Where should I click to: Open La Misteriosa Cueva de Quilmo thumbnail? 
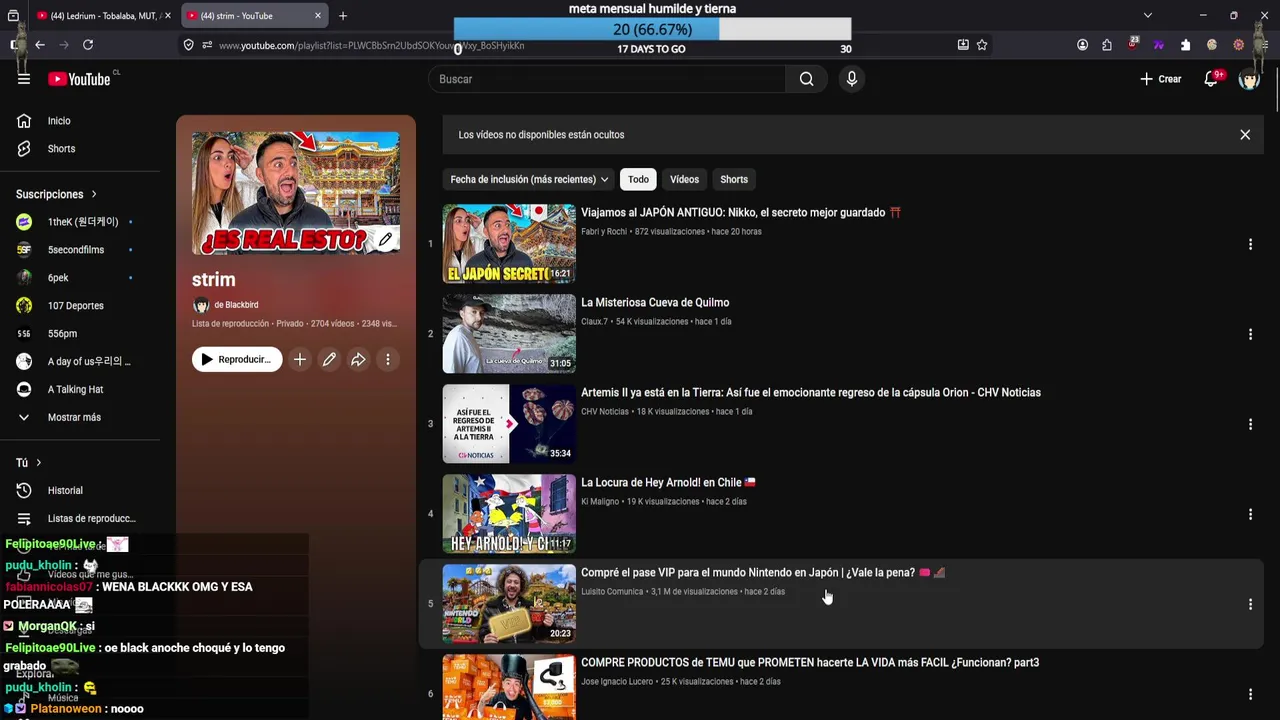click(x=509, y=333)
